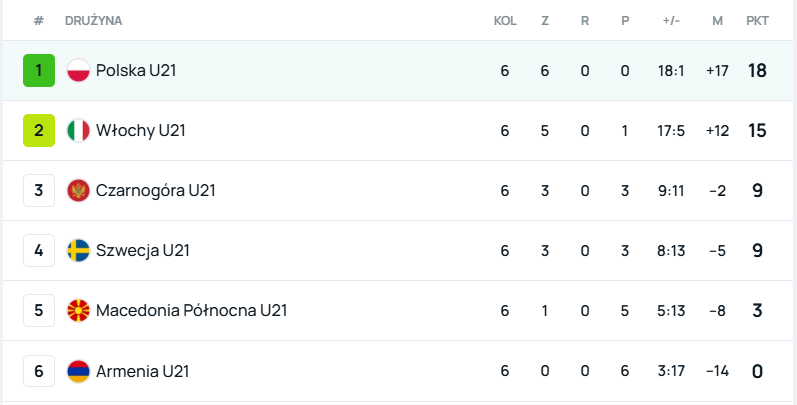Click Polska U21's 18 points value

click(757, 70)
